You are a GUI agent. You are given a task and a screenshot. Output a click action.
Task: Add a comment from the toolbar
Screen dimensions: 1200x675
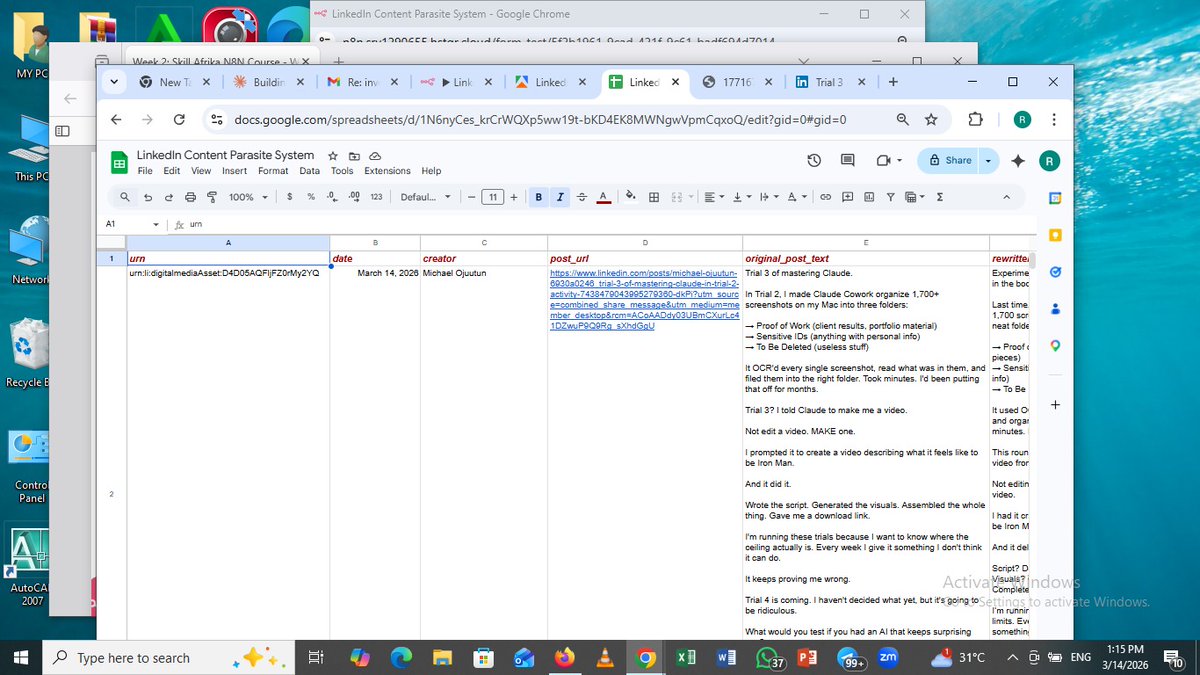[x=847, y=197]
